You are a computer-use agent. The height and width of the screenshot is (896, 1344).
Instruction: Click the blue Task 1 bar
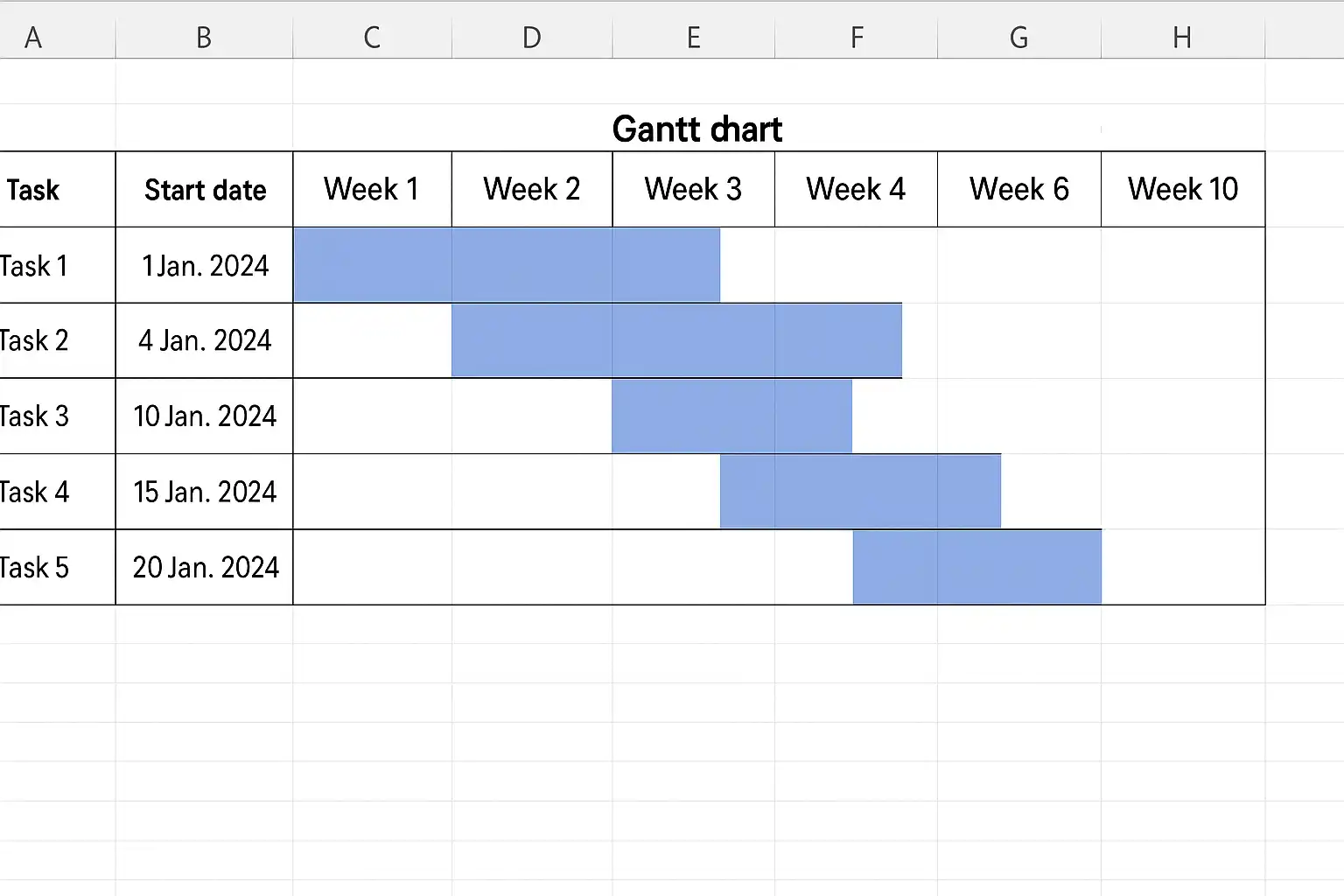[x=507, y=265]
